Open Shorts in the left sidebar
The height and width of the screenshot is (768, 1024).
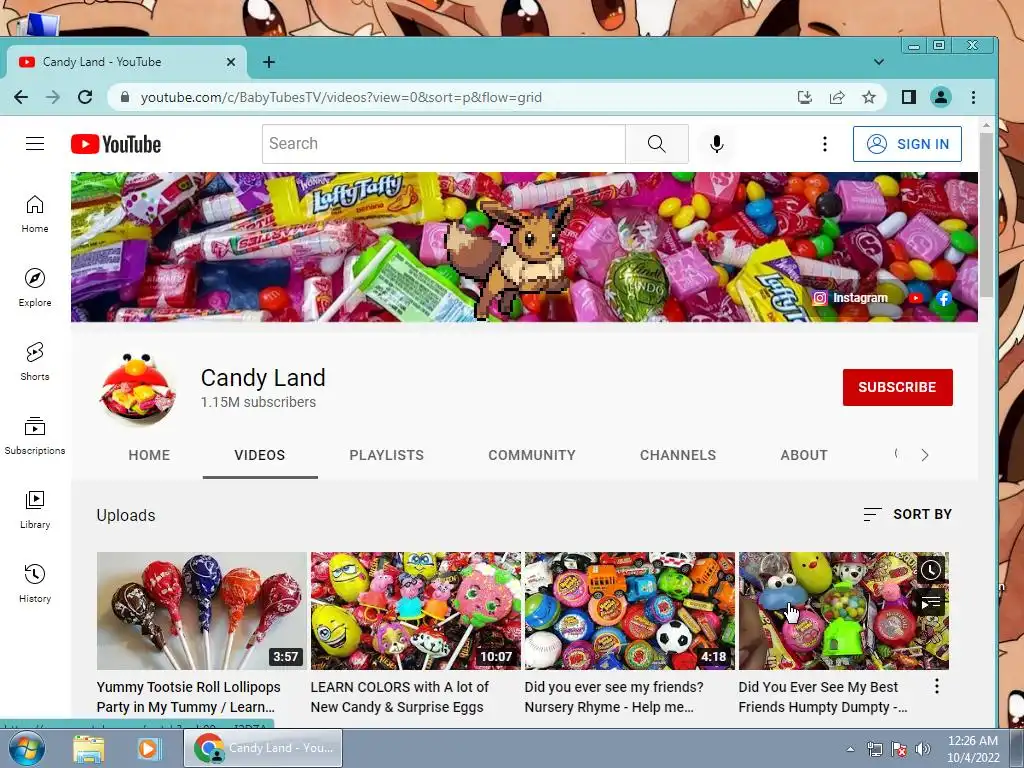coord(35,362)
